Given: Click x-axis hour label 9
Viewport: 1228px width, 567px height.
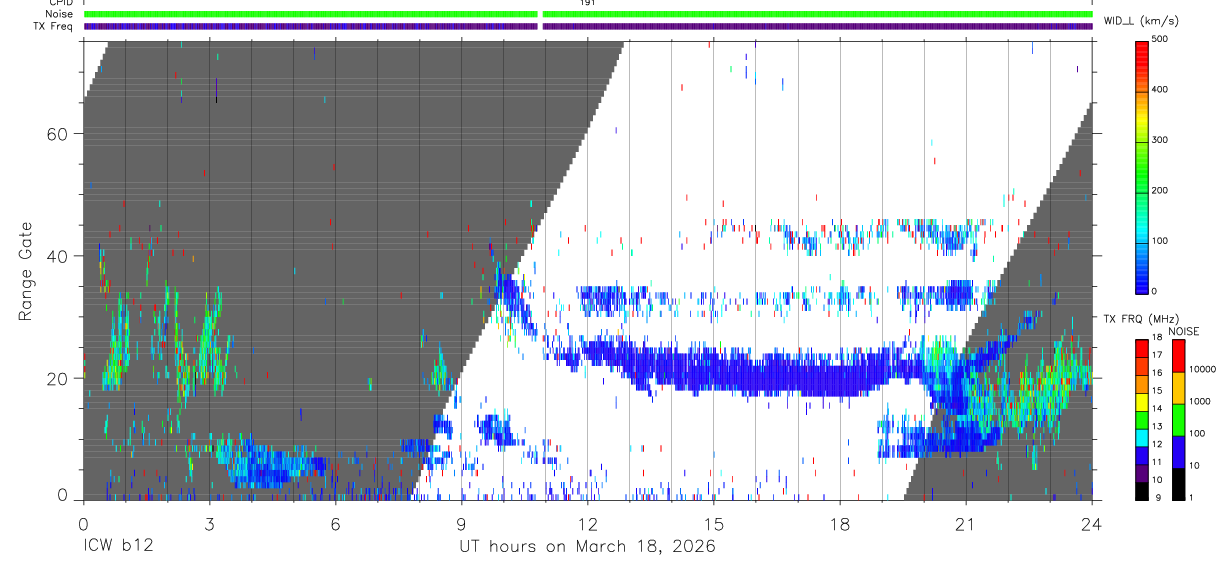Looking at the screenshot, I should [x=461, y=522].
